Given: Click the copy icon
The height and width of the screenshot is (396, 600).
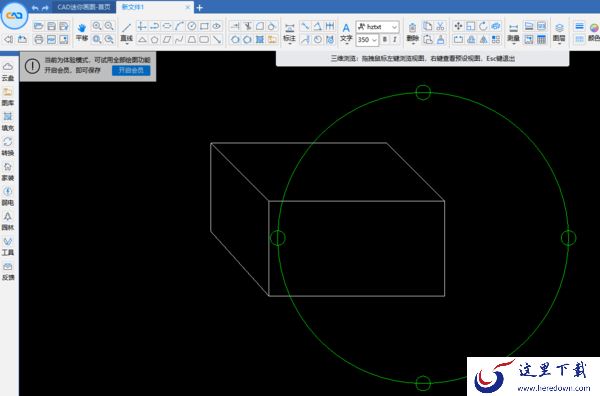Looking at the screenshot, I should (427, 26).
